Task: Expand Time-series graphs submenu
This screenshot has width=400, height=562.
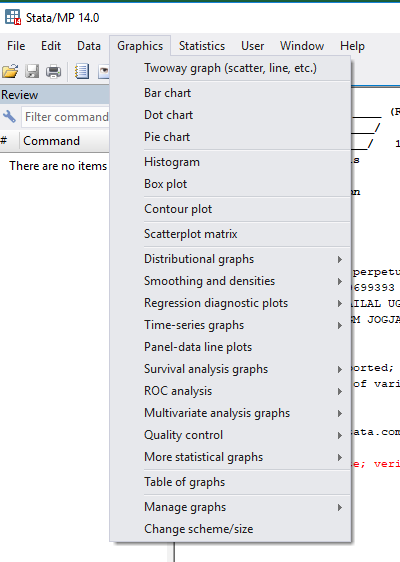Action: [230, 325]
